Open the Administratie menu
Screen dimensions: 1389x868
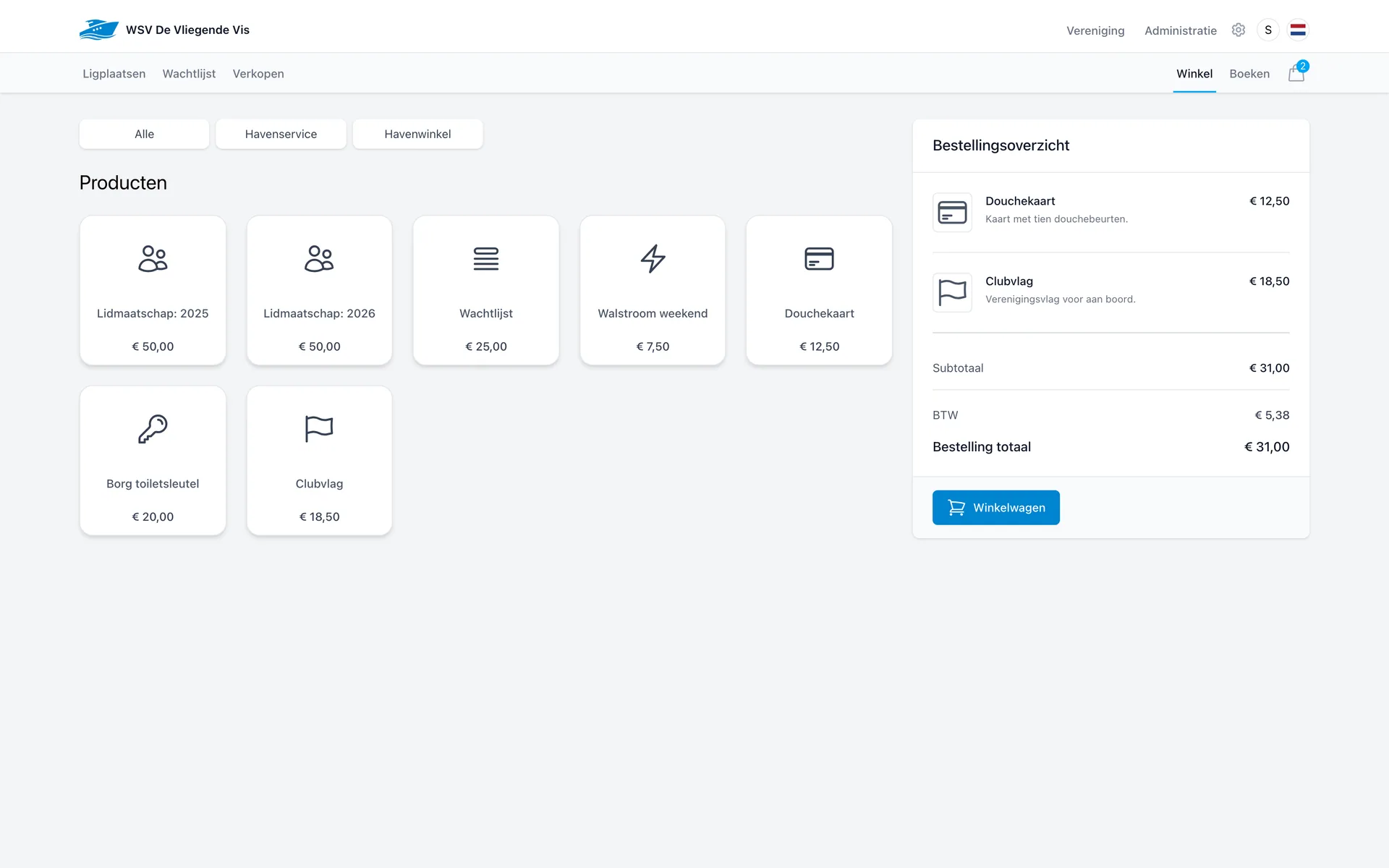tap(1181, 30)
